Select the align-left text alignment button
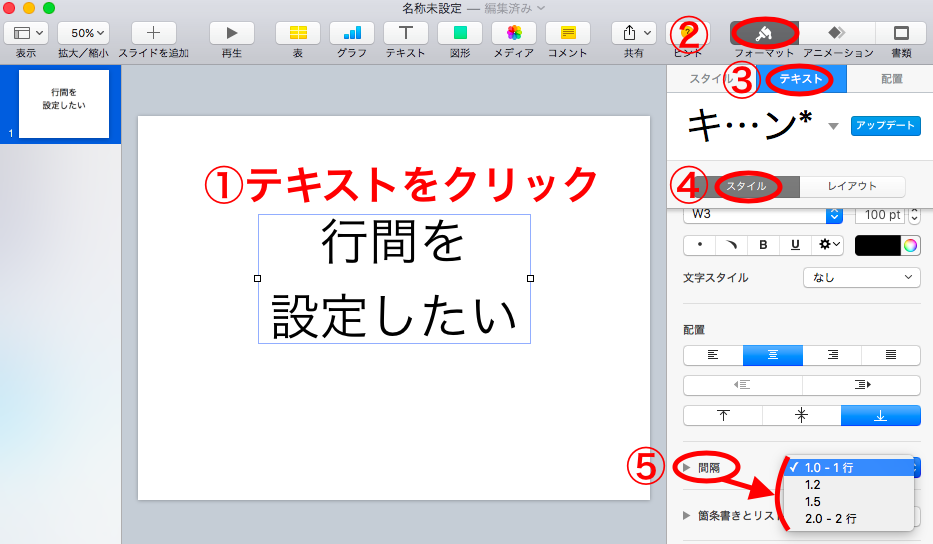 point(712,355)
